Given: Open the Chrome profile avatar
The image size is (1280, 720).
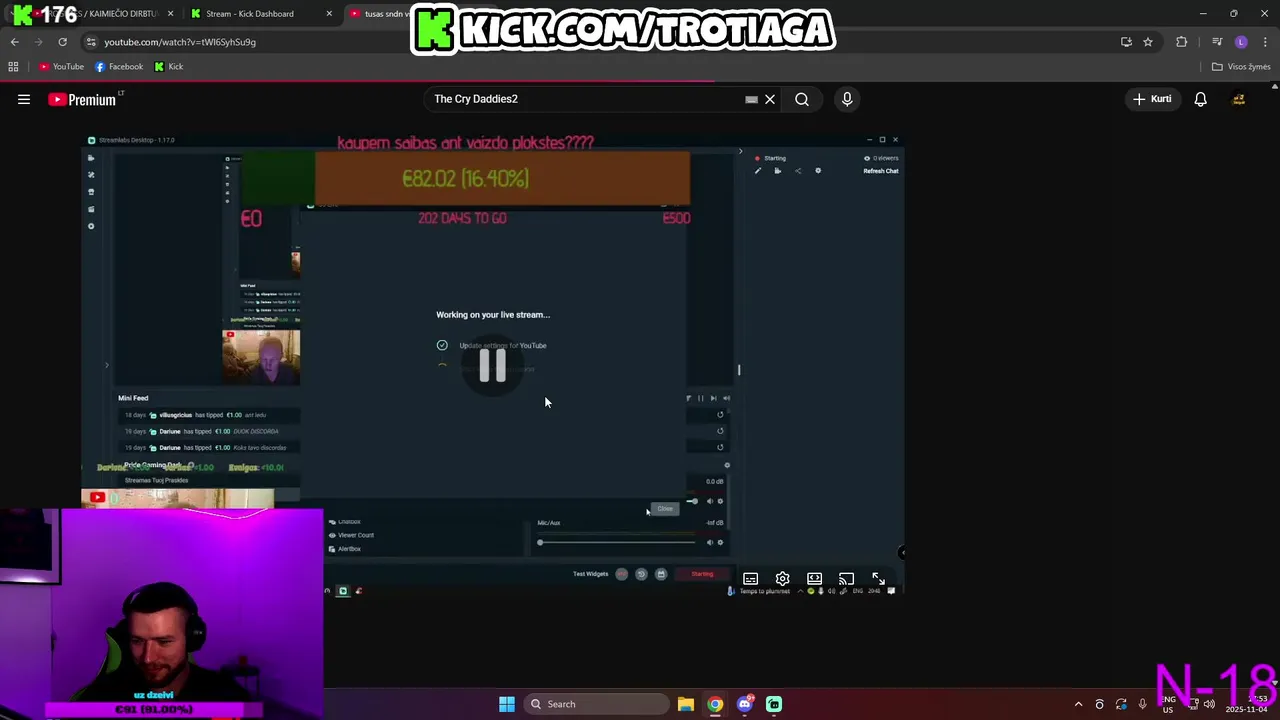Looking at the screenshot, I should click(x=1241, y=42).
